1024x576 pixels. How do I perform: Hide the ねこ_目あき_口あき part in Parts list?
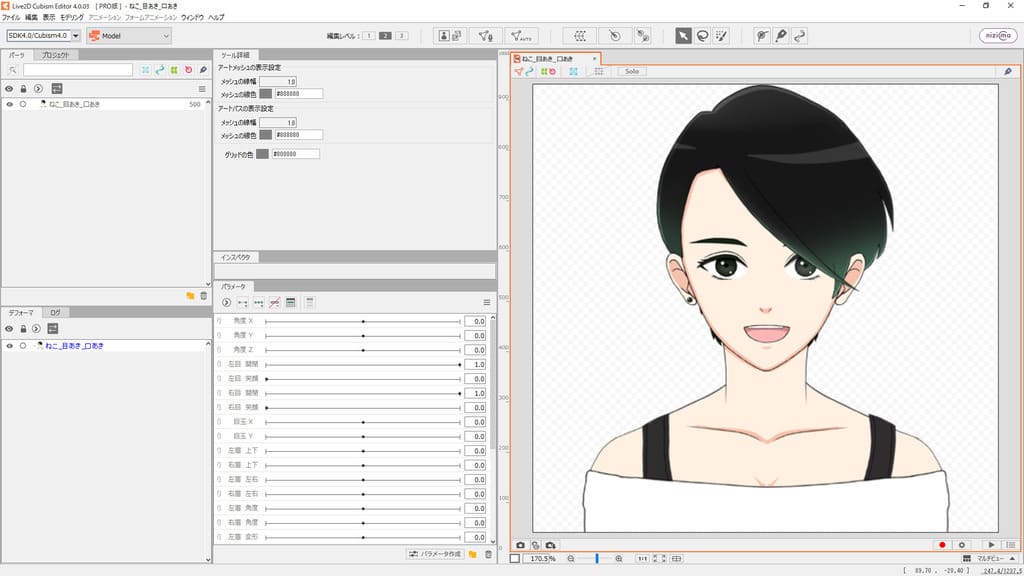(x=9, y=104)
